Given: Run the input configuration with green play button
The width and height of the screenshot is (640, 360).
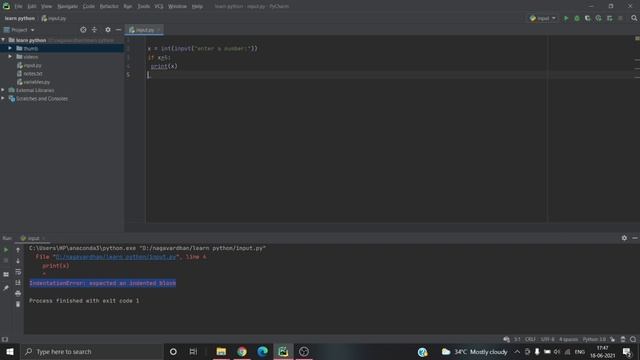Looking at the screenshot, I should 566,18.
